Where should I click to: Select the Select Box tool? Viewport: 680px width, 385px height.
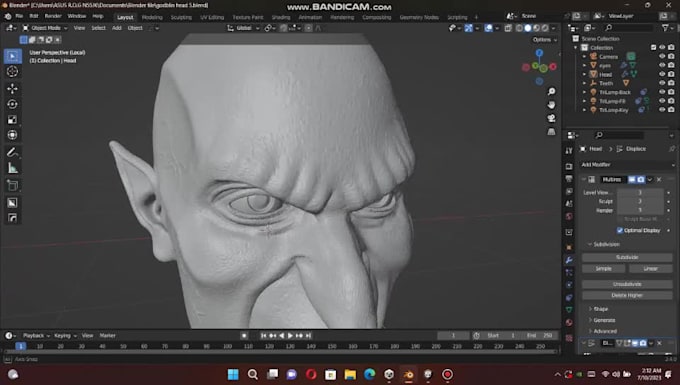[x=12, y=56]
